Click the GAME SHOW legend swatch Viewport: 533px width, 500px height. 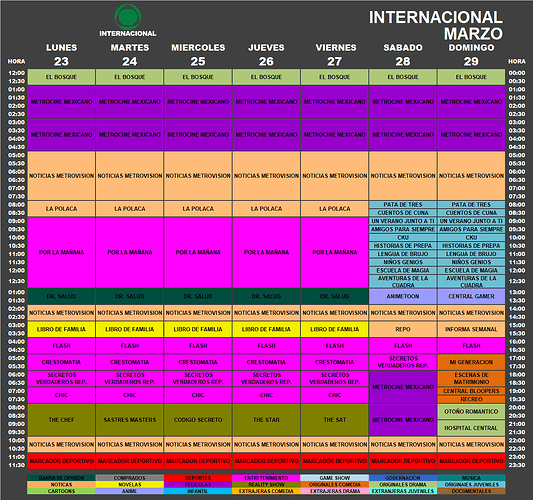click(334, 478)
